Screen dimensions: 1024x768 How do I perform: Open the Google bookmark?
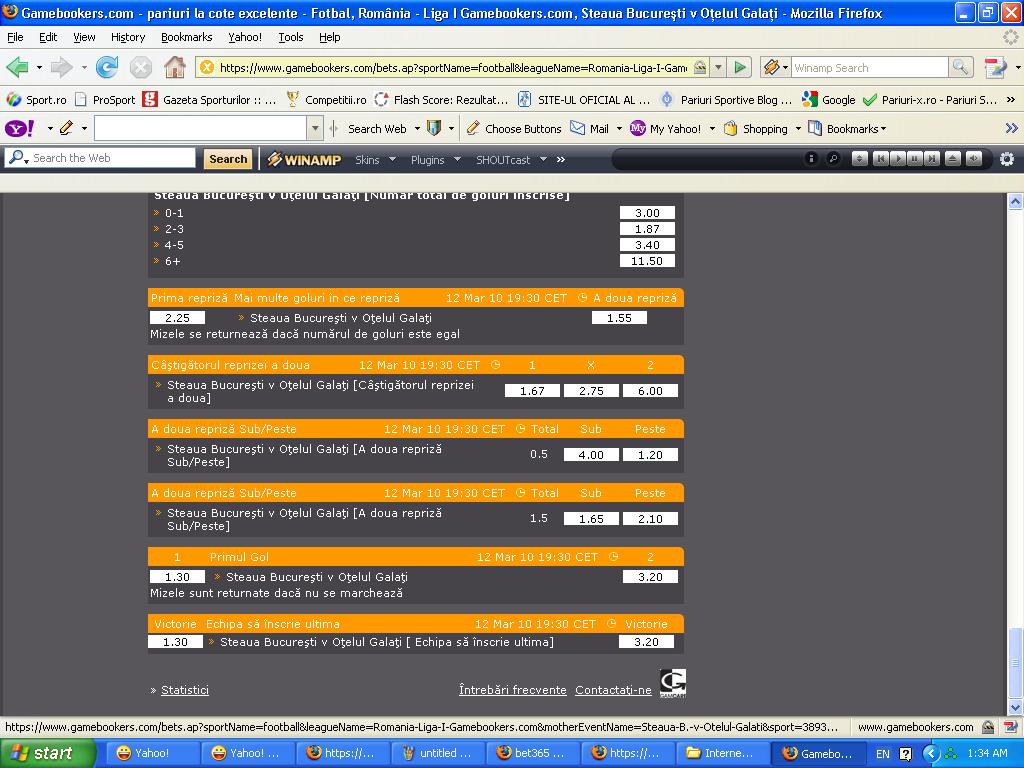(x=829, y=100)
